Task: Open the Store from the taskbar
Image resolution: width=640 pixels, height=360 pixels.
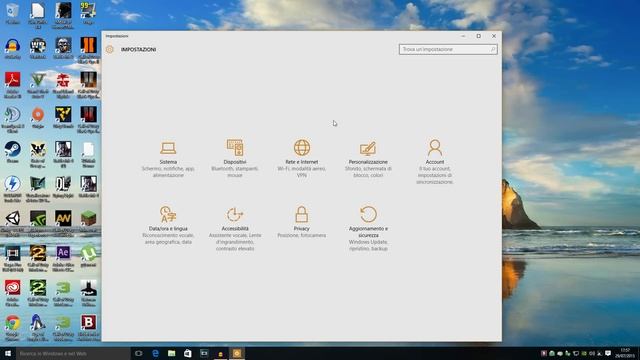Action: [x=188, y=353]
